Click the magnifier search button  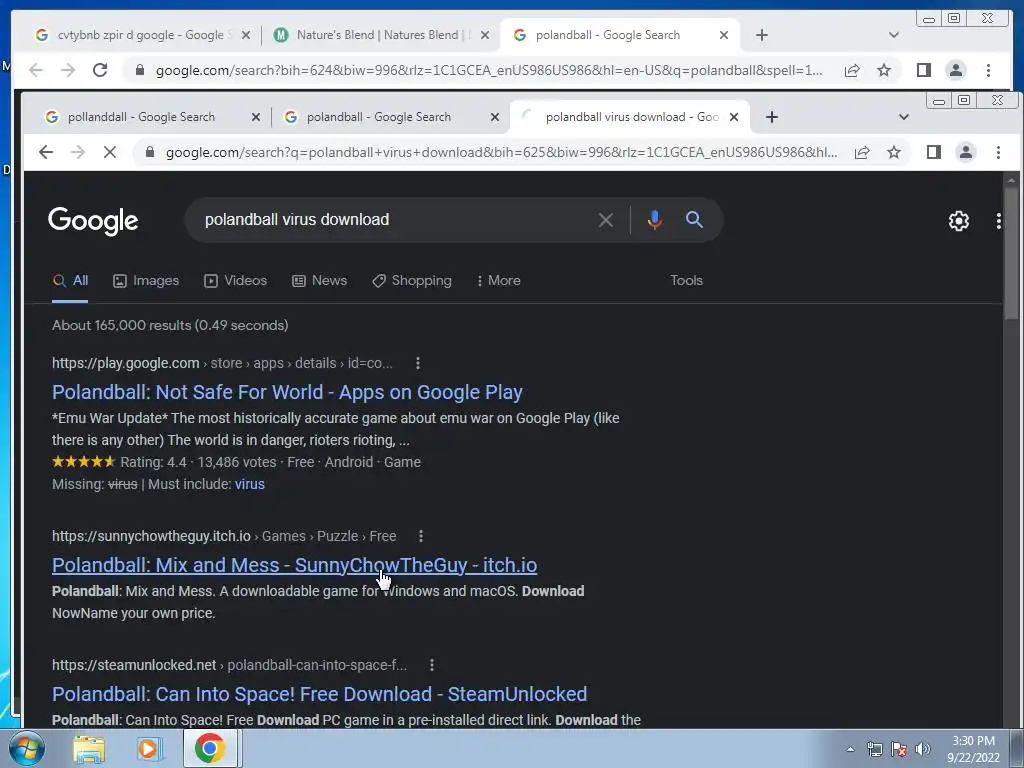pyautogui.click(x=694, y=219)
